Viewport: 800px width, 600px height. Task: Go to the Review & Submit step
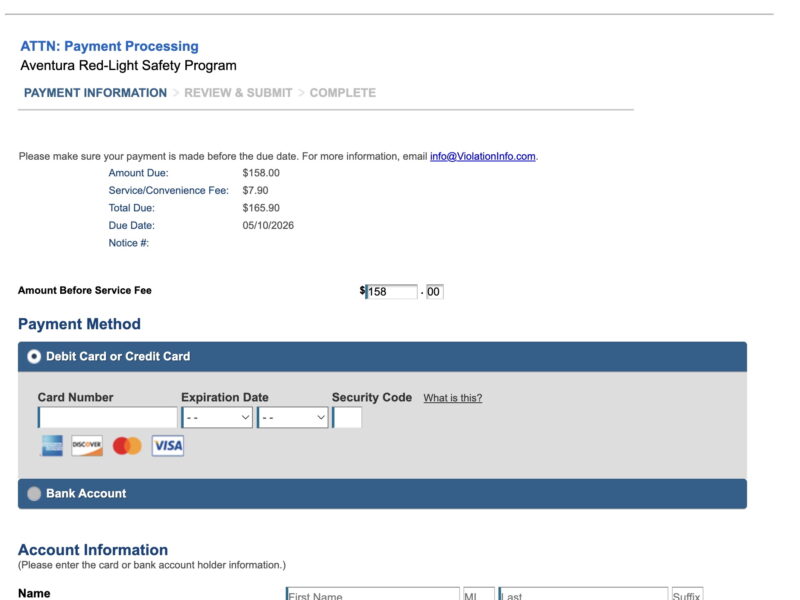(238, 93)
